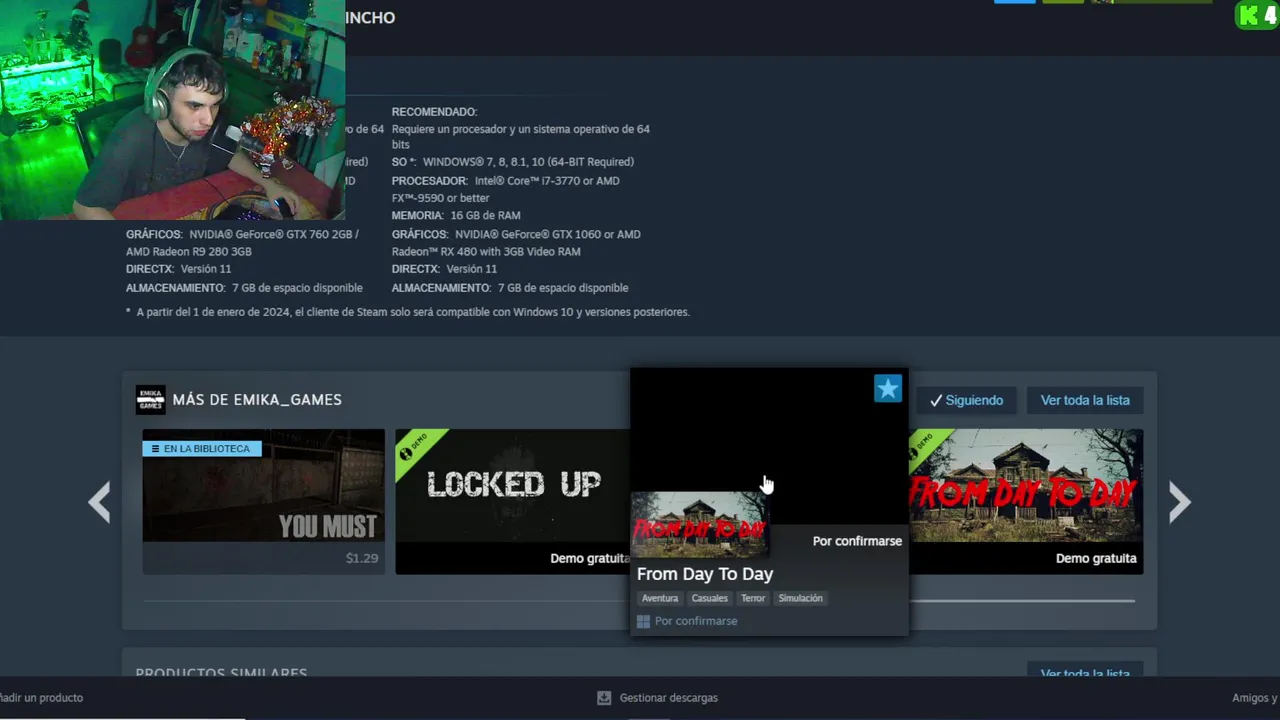1280x720 pixels.
Task: Click the left carousel arrow
Action: 99,502
